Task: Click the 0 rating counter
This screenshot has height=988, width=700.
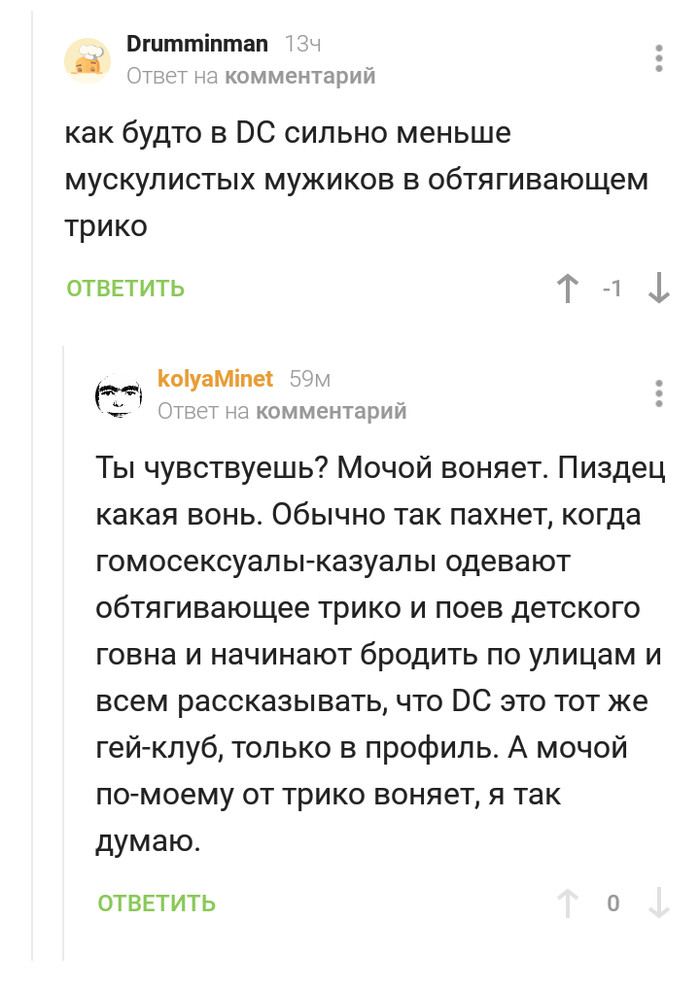Action: coord(613,904)
